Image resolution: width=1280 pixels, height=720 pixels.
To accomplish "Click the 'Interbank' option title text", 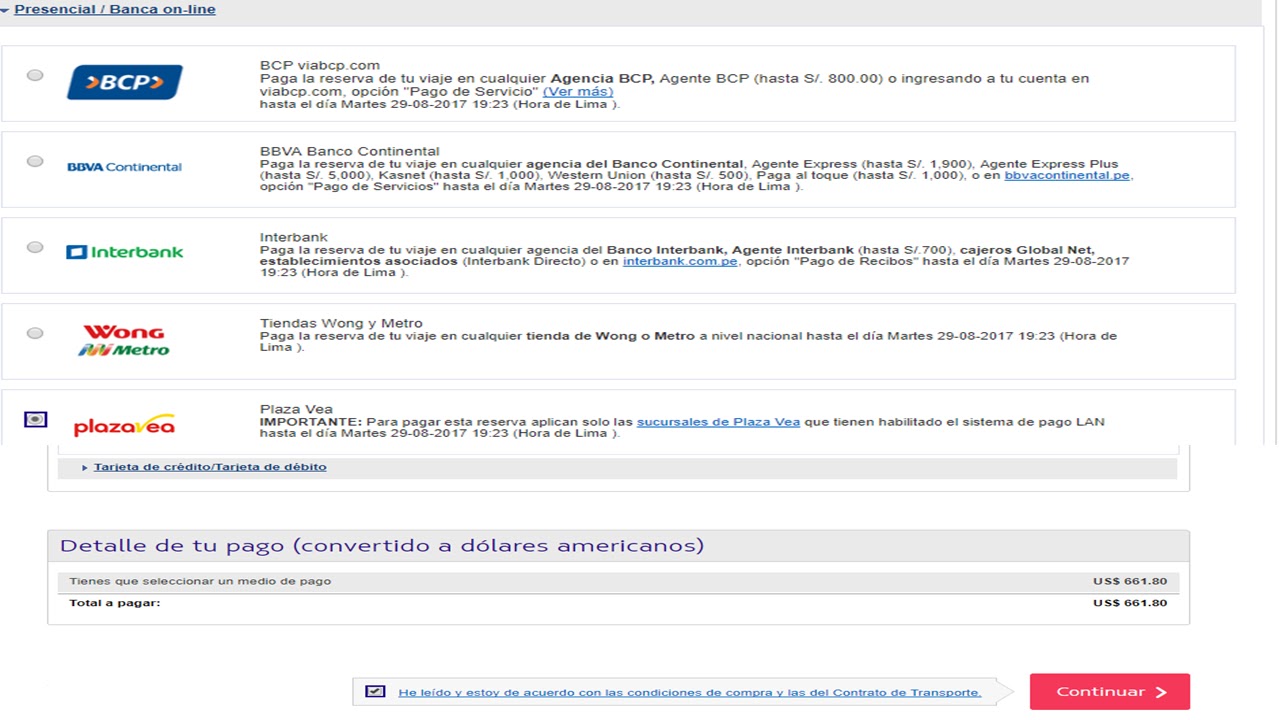I will coord(294,237).
